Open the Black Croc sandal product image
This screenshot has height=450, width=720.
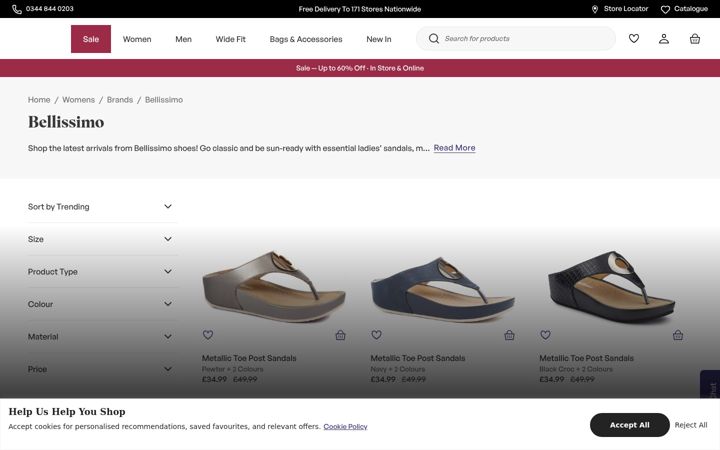[x=612, y=286]
